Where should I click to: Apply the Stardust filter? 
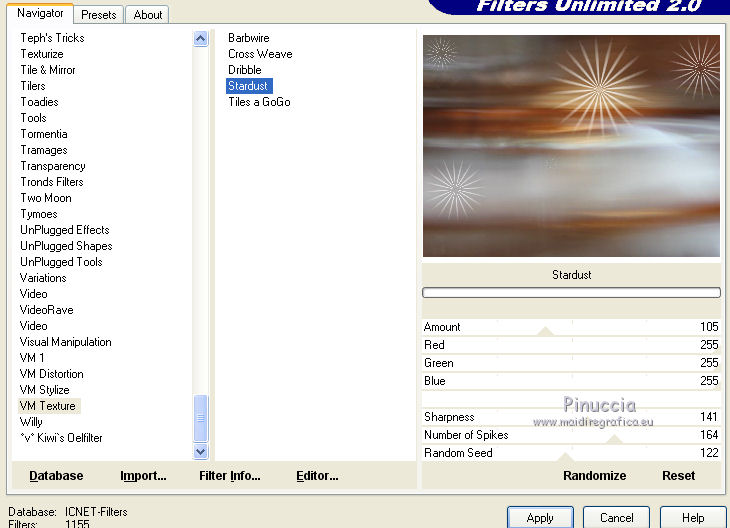(x=540, y=518)
